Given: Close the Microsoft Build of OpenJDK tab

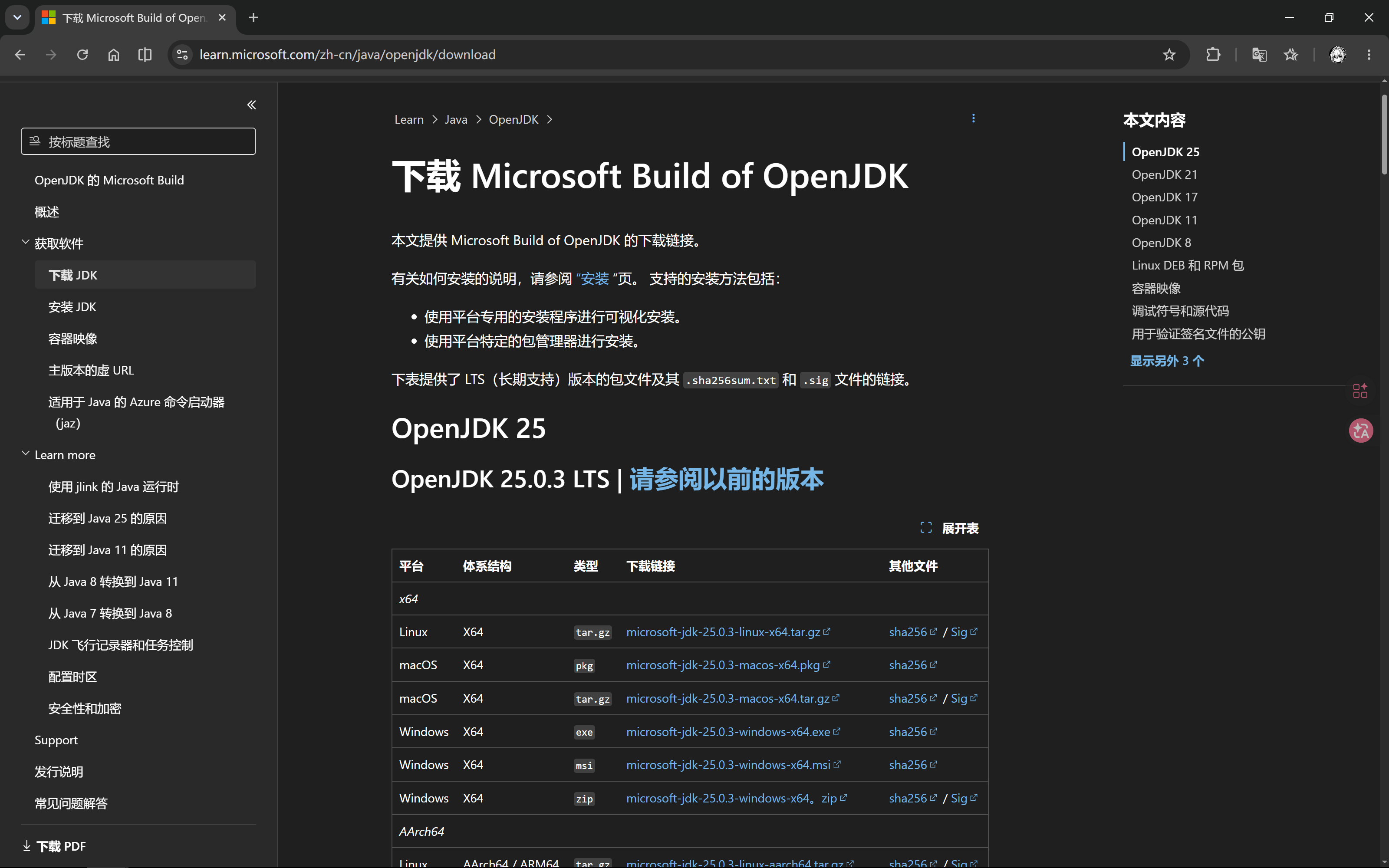Looking at the screenshot, I should click(222, 18).
